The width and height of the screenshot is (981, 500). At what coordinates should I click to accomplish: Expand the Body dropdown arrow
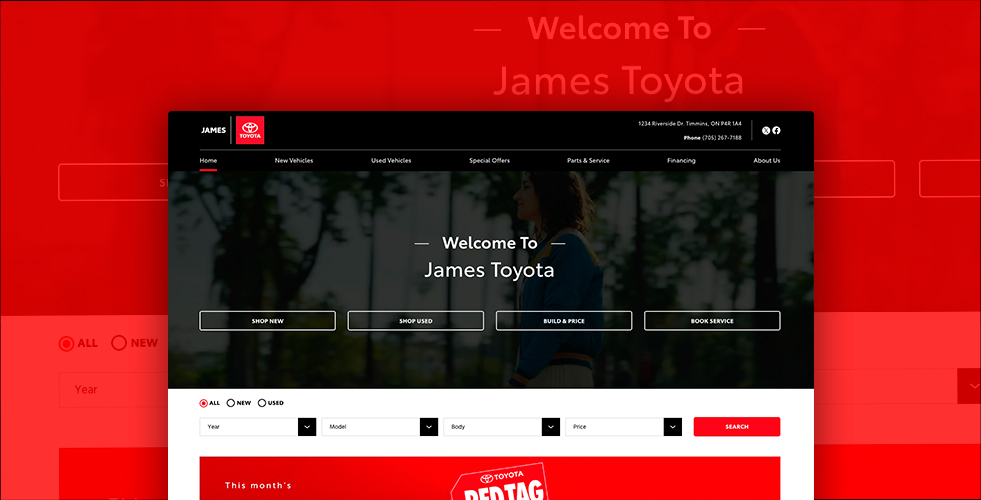pos(551,427)
